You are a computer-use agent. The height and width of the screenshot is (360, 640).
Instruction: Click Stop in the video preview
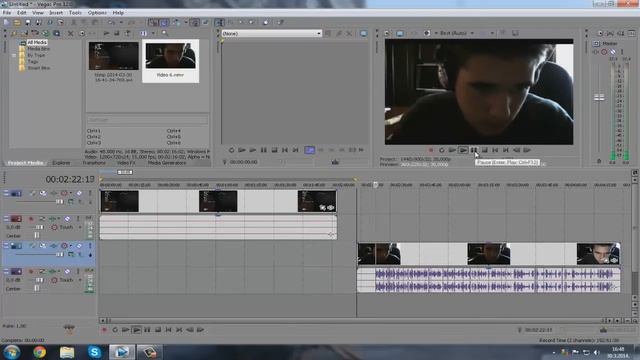[x=484, y=150]
